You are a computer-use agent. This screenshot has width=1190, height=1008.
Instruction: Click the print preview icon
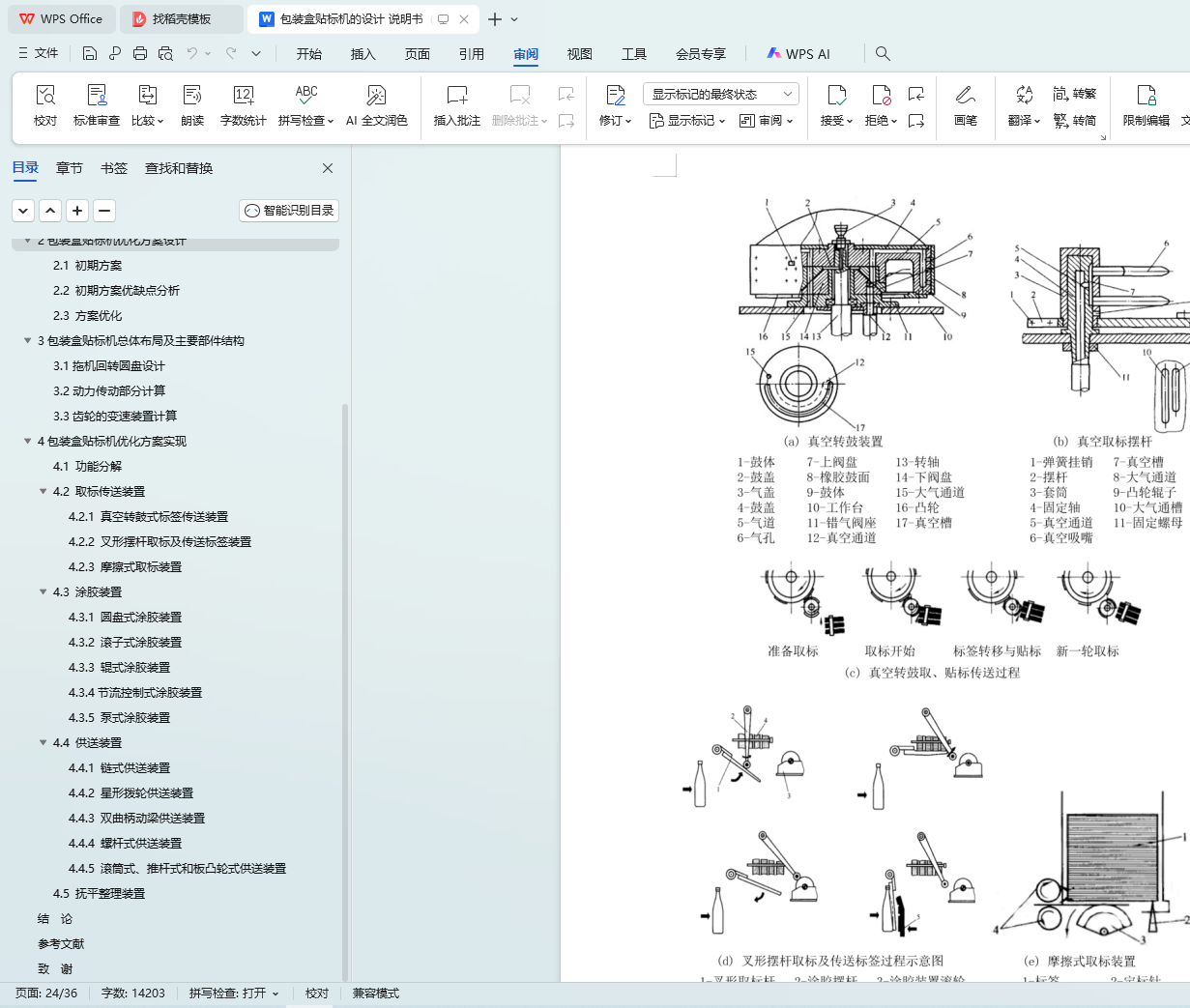[165, 53]
